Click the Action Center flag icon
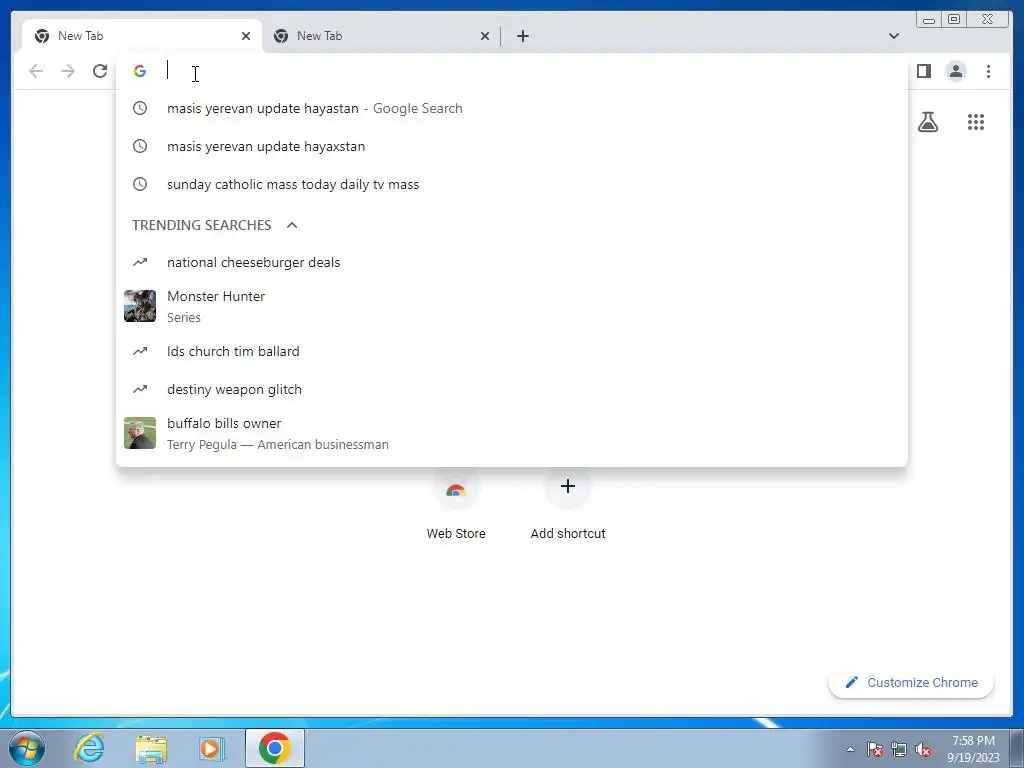Screen dimensions: 1024x768 tap(875, 750)
